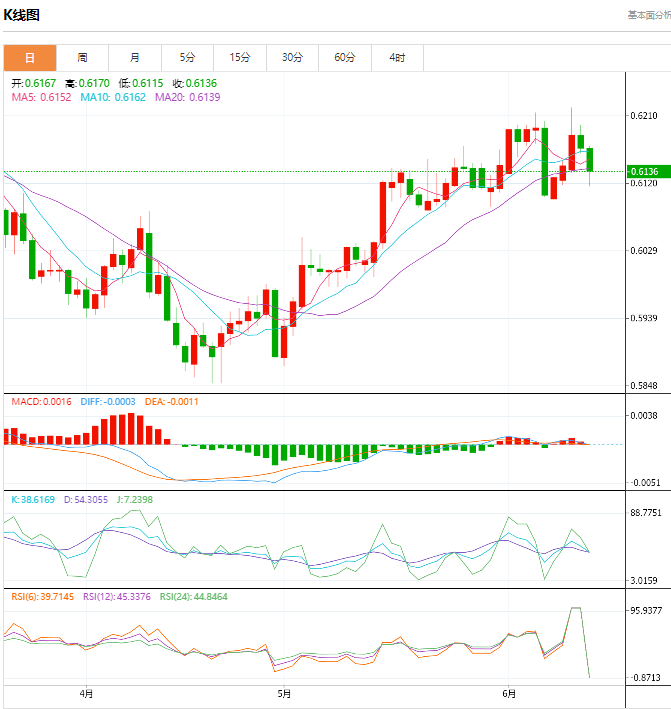Image resolution: width=671 pixels, height=709 pixels.
Task: Click the RSI(6) indicator label
Action: click(40, 597)
